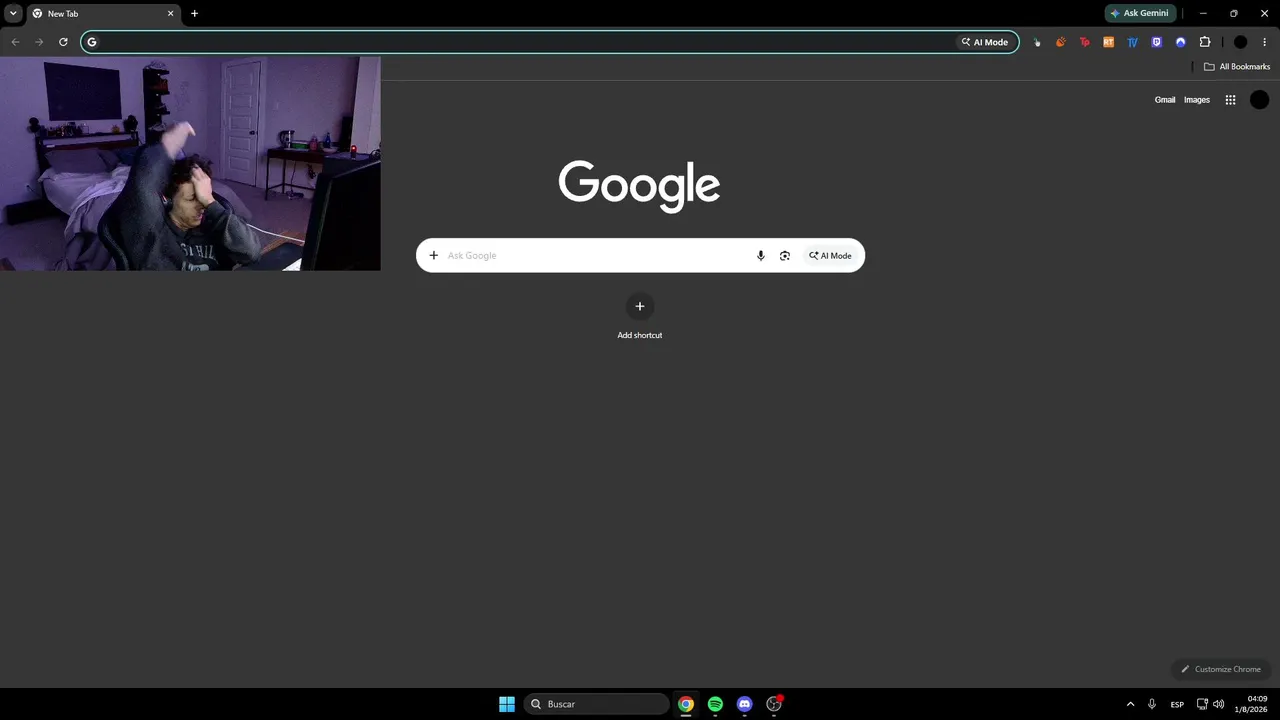Screen dimensions: 1280x720
Task: Open Chrome's three-dot menu
Action: click(1264, 42)
